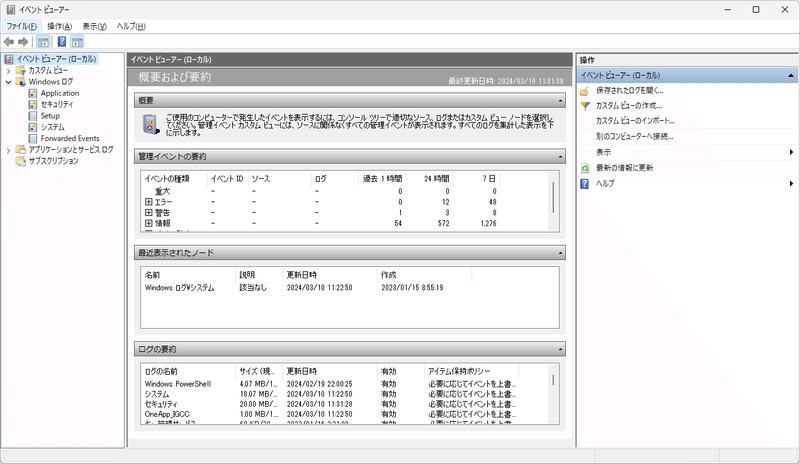Select the Windows ログ¥システム recent node row
800x464 pixels.
[349, 288]
